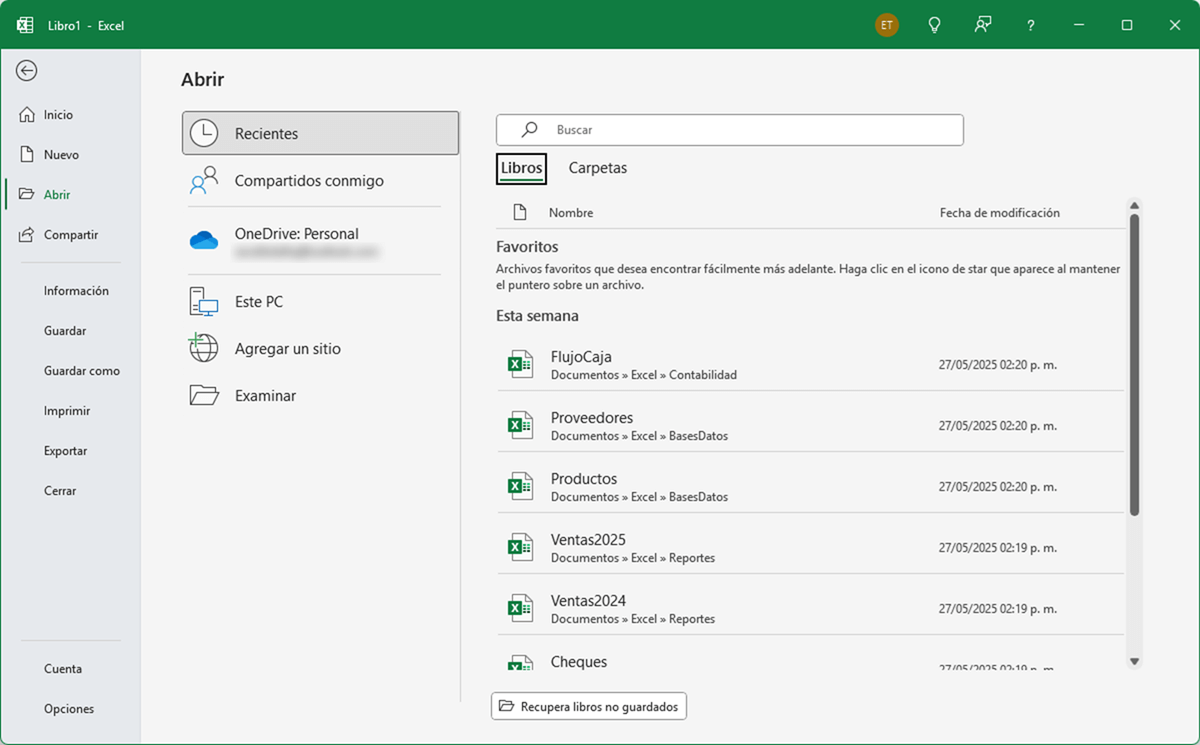The width and height of the screenshot is (1200, 745).
Task: Open the Productos workbook
Action: (x=810, y=487)
